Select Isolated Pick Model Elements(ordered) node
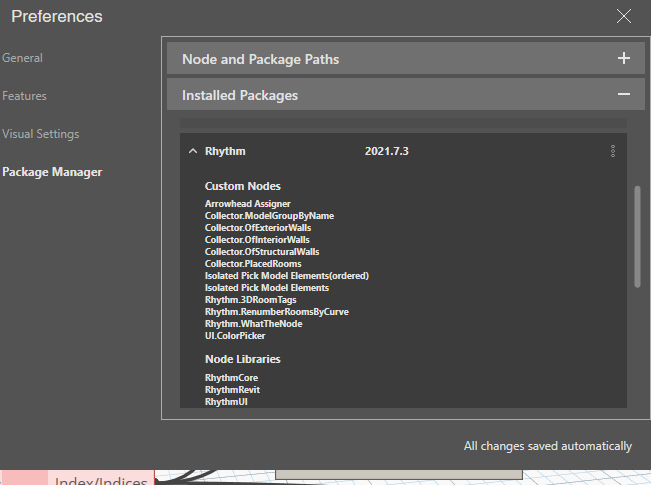 [x=286, y=276]
